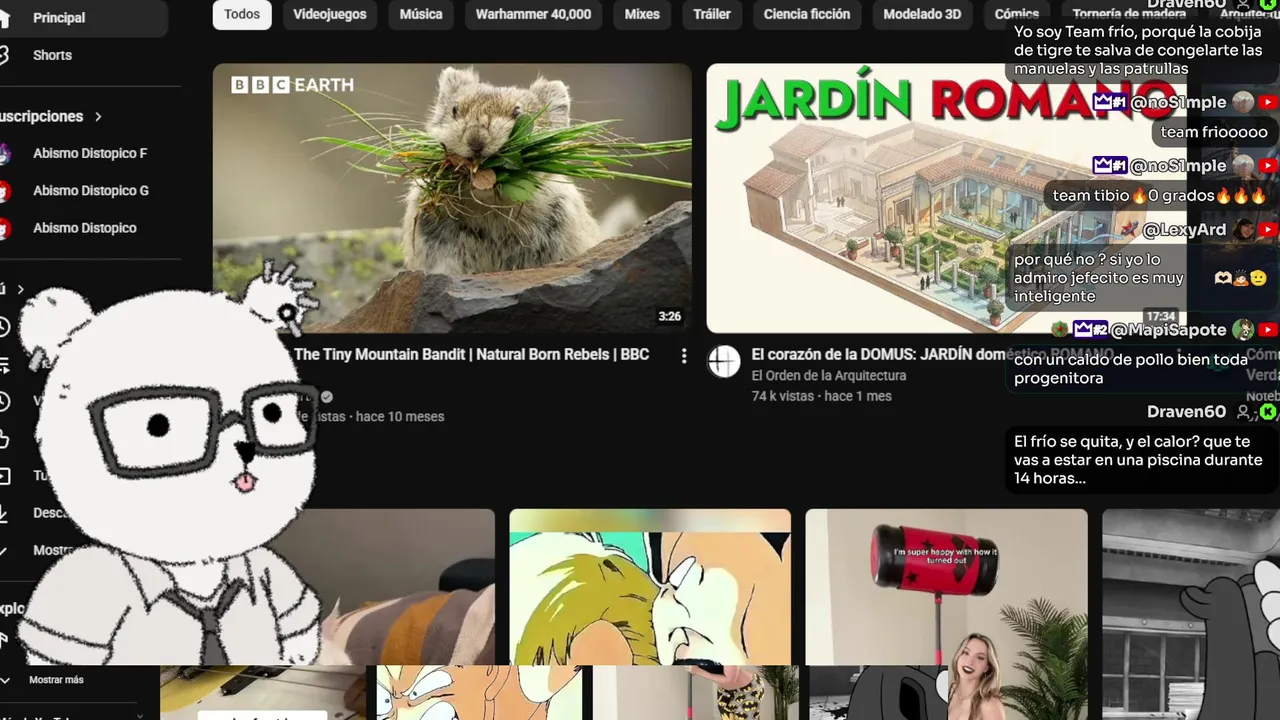The width and height of the screenshot is (1280, 720).
Task: Click YouTube icon beside @MapiSapote
Action: (x=1268, y=330)
